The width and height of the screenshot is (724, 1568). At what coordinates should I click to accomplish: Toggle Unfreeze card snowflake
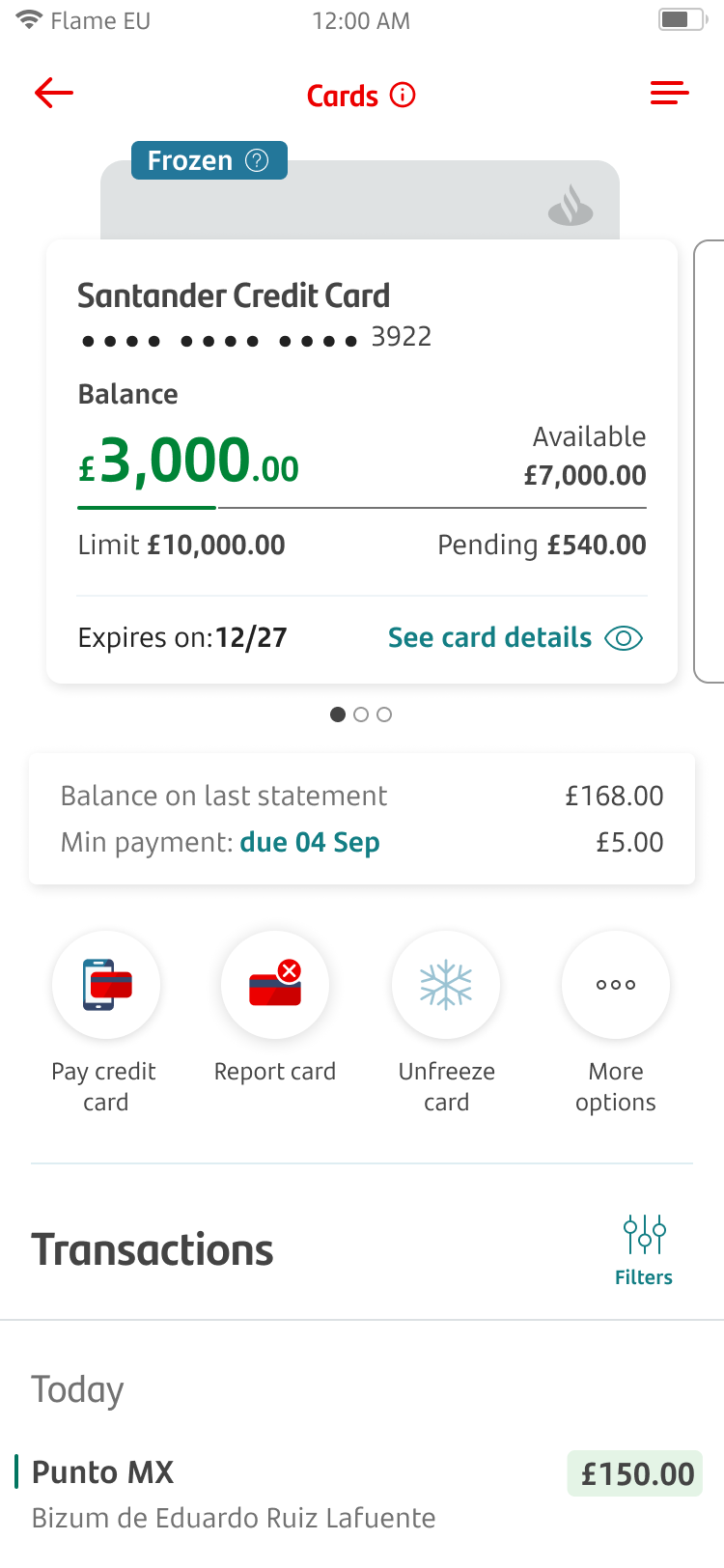coord(446,985)
